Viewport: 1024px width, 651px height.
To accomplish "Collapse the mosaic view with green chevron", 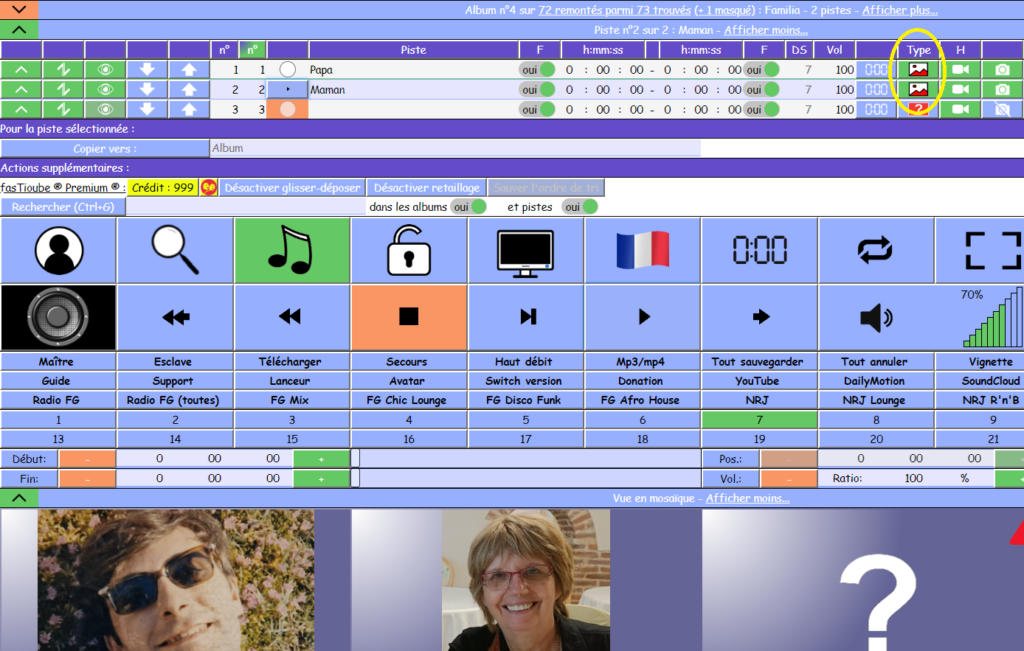I will (x=19, y=498).
